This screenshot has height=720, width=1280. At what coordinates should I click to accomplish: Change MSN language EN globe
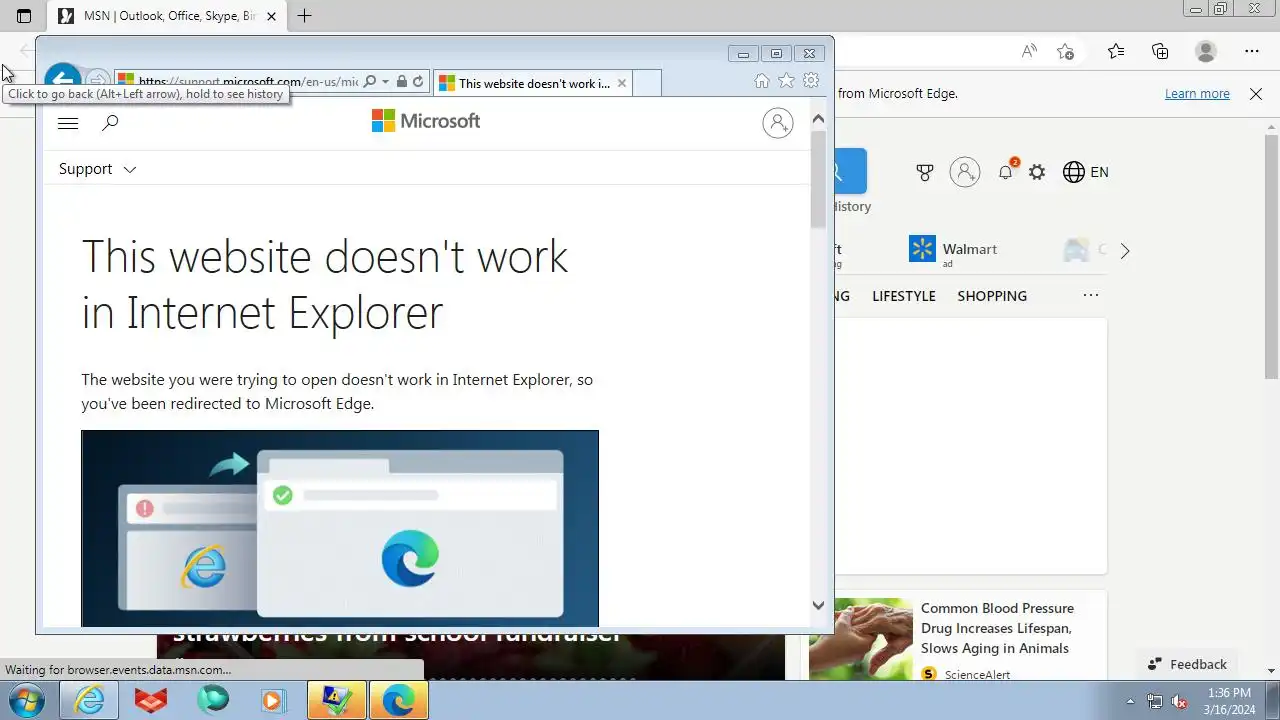pos(1086,172)
